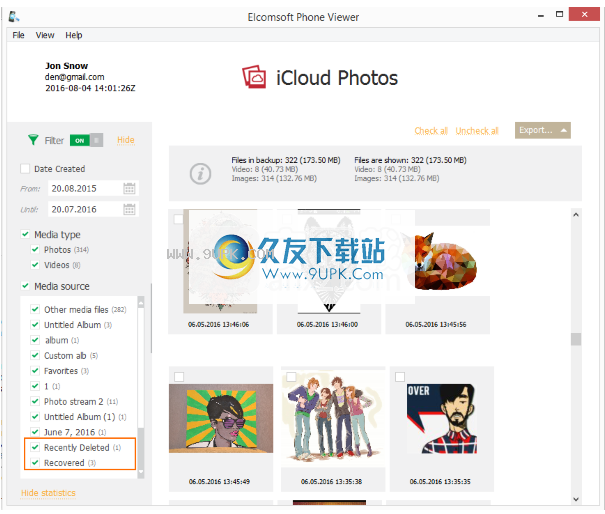Uncheck the Photos (314) checkbox
The width and height of the screenshot is (605, 514).
35,249
